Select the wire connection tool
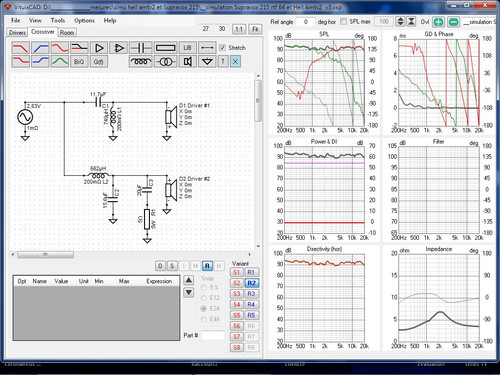This screenshot has height=375, width=500. pos(207,48)
